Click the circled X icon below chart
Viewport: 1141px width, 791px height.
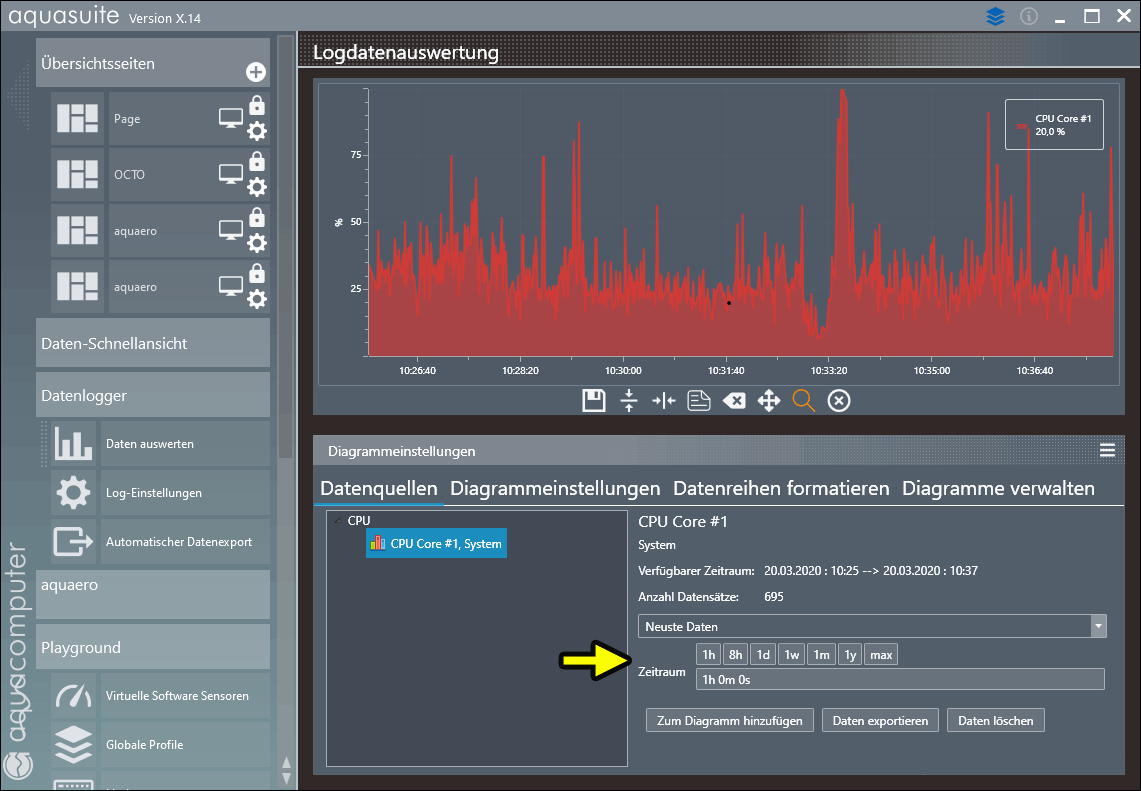click(x=839, y=401)
